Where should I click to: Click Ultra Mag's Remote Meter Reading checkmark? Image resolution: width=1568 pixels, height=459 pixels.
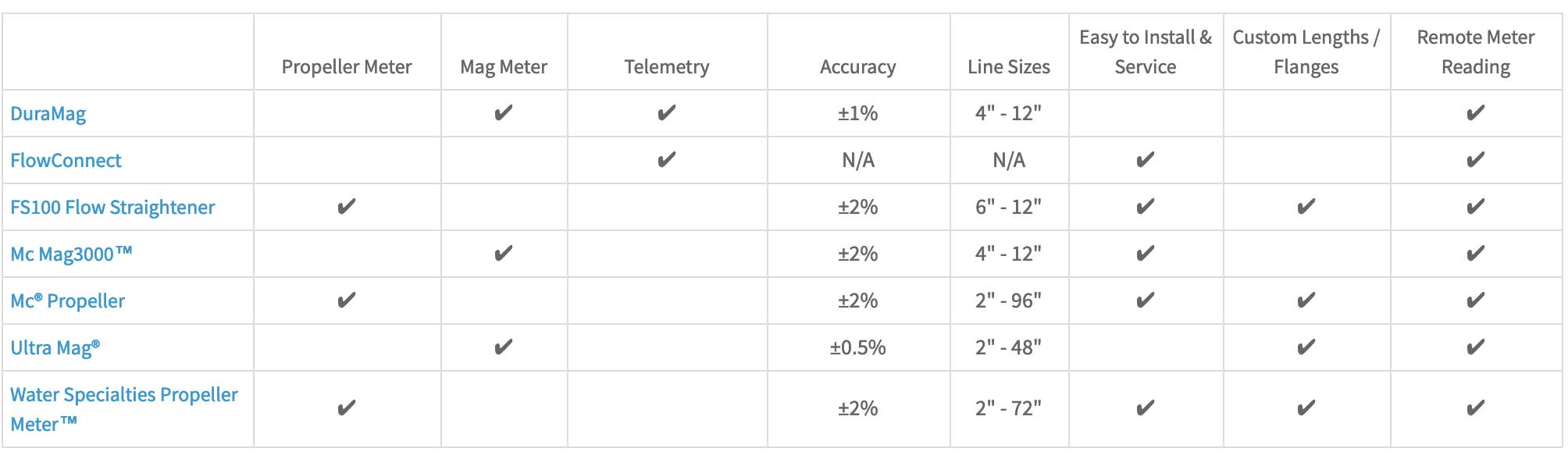coord(1476,347)
